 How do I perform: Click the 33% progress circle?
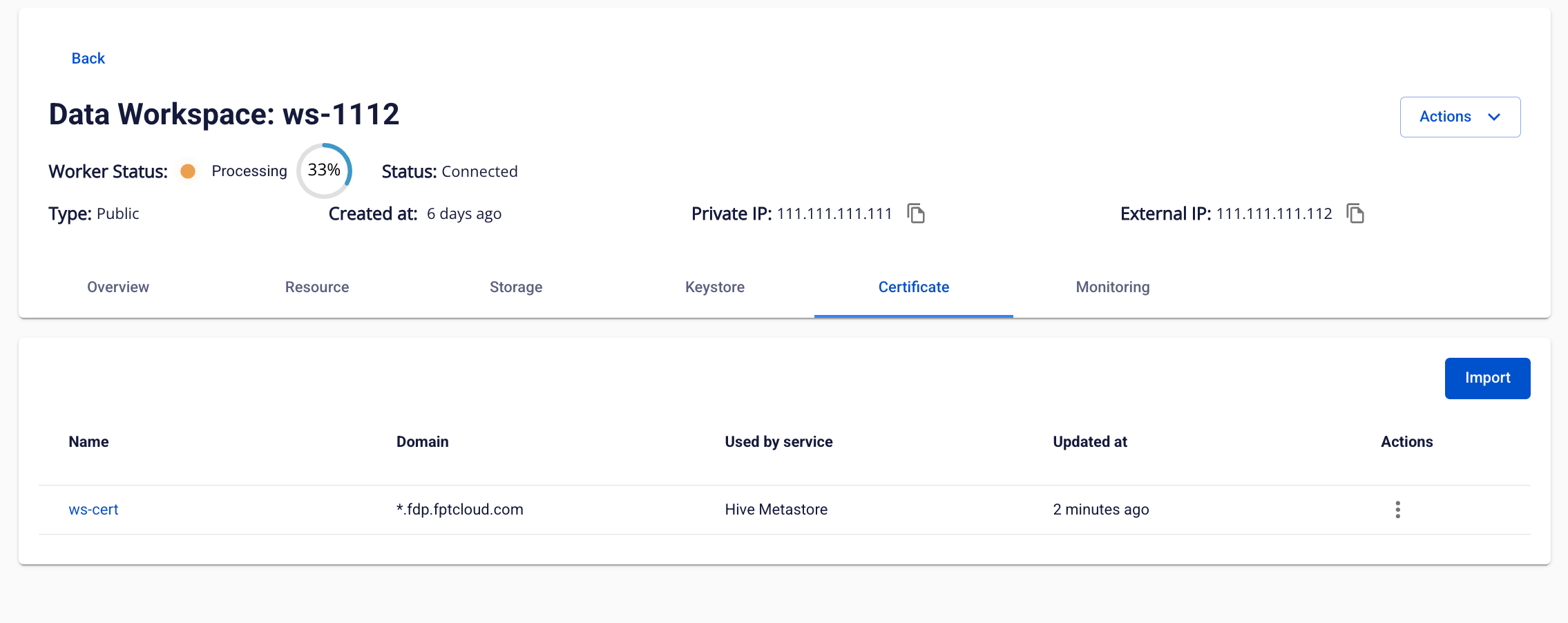[324, 171]
